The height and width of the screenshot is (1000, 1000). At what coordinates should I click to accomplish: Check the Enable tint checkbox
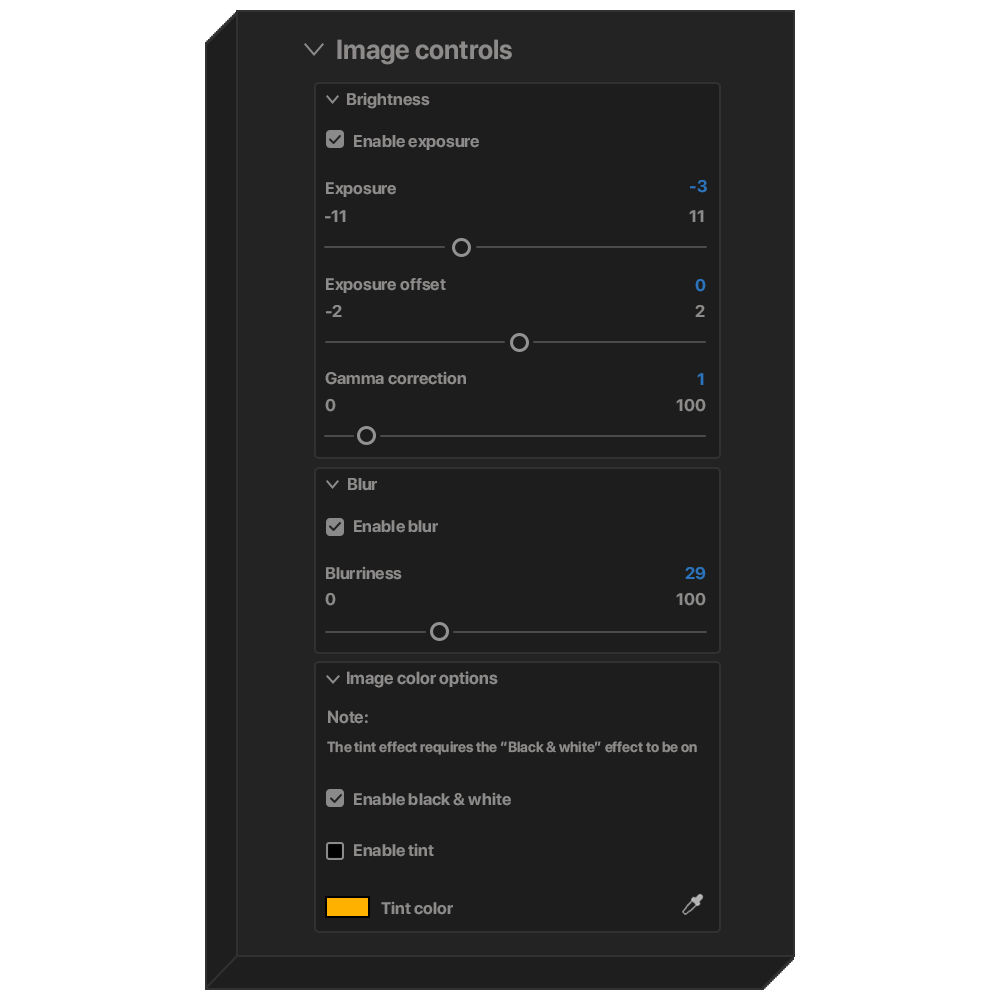(335, 851)
